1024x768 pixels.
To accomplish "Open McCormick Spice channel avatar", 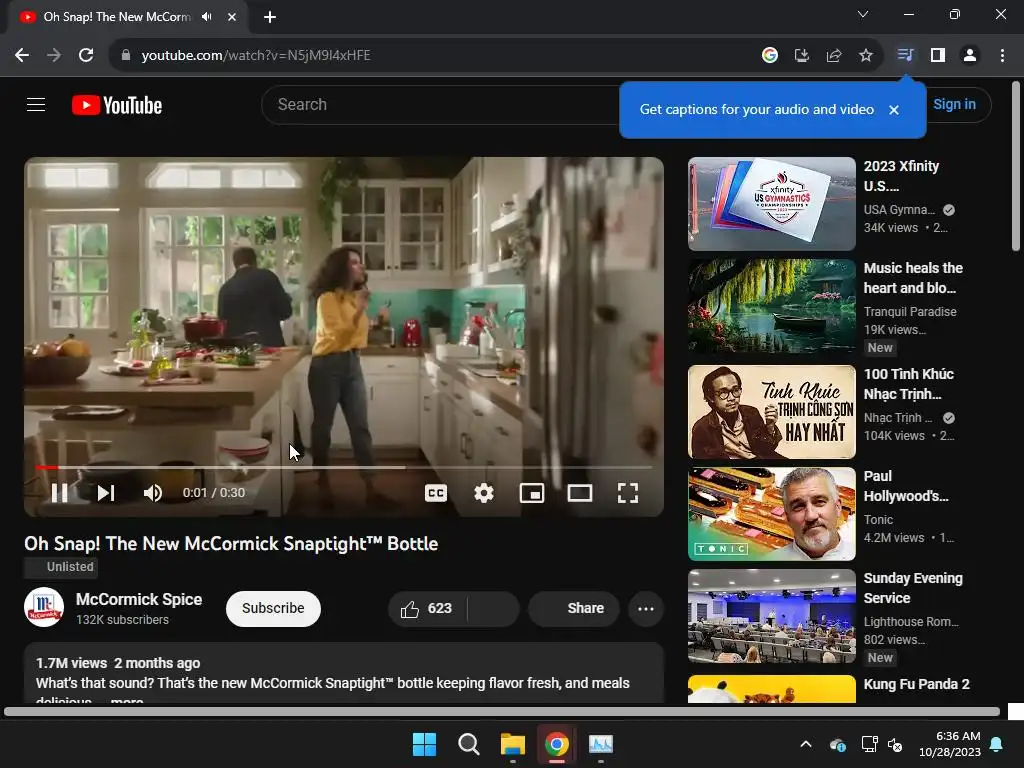I will point(44,607).
